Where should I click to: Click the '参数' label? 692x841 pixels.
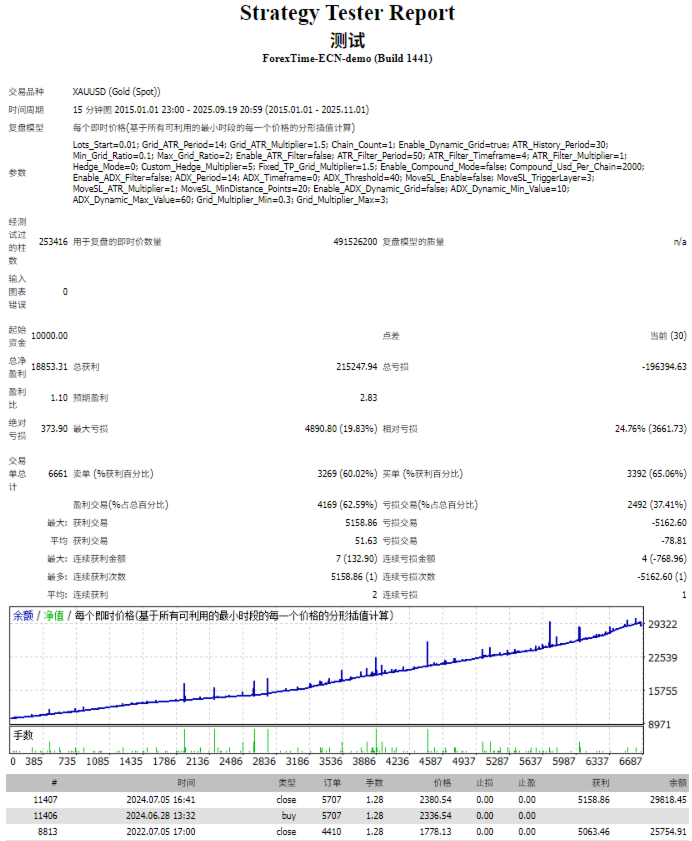17,173
